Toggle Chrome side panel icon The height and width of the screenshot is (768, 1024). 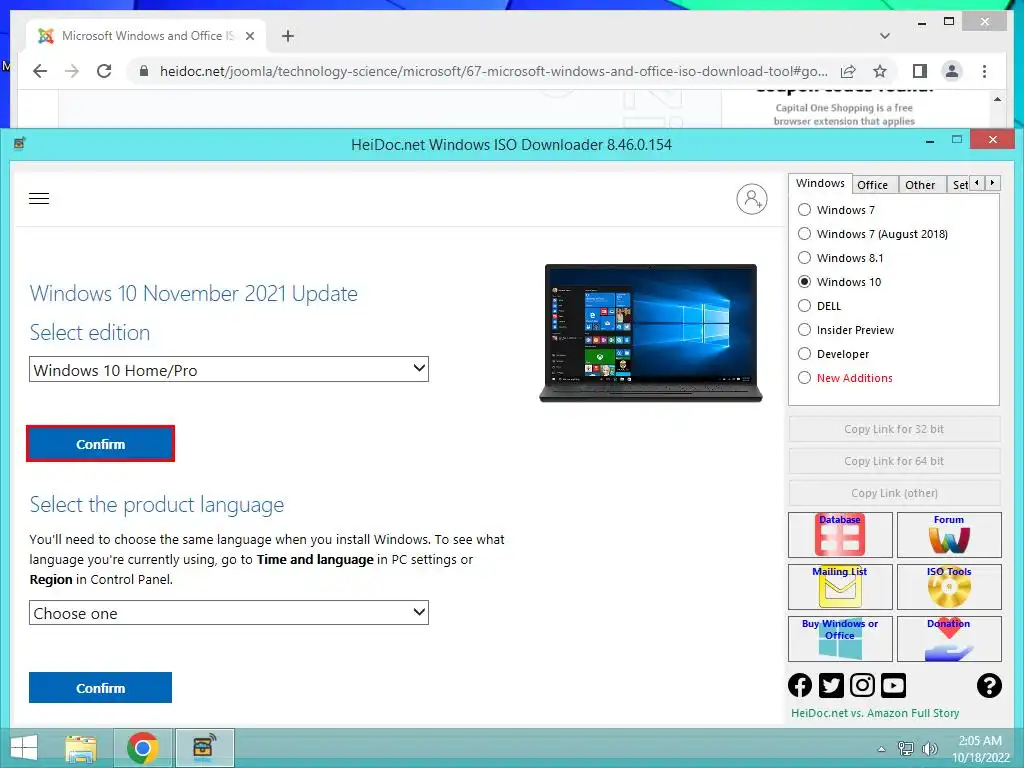920,71
